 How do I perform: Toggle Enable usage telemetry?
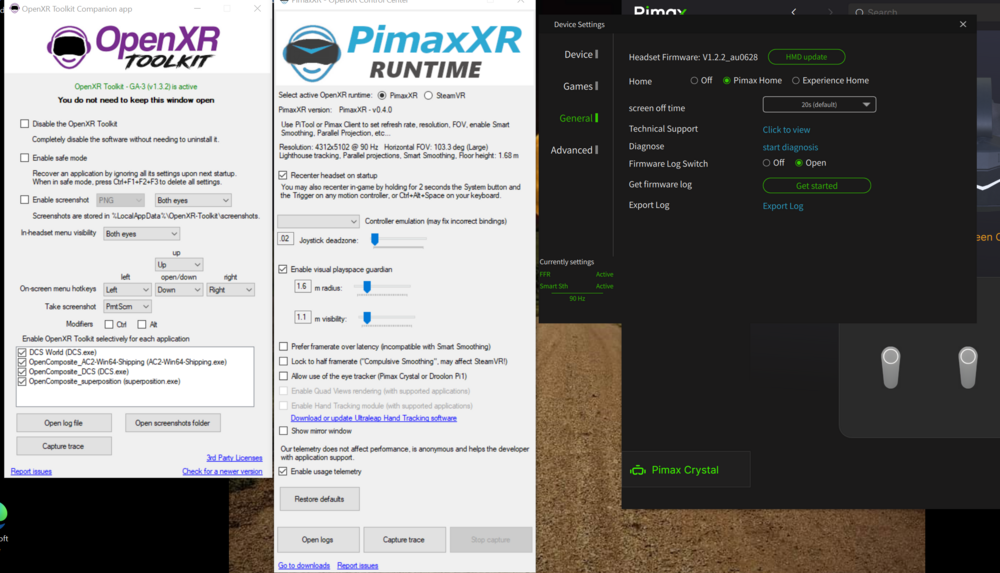click(283, 472)
